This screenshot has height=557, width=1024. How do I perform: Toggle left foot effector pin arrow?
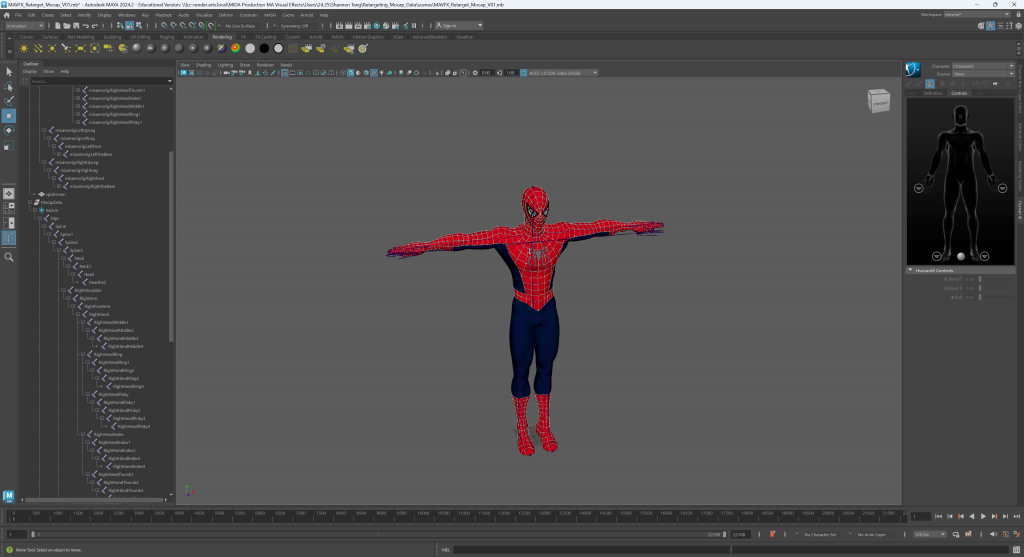(984, 257)
